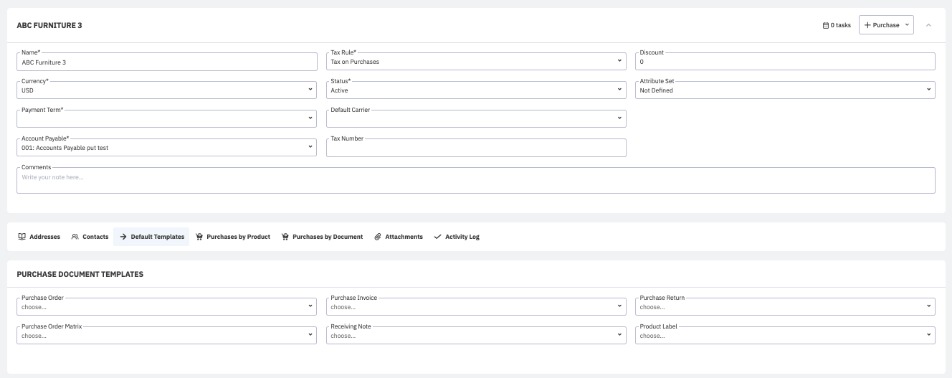
Task: Click the Addresses book icon
Action: tap(22, 237)
